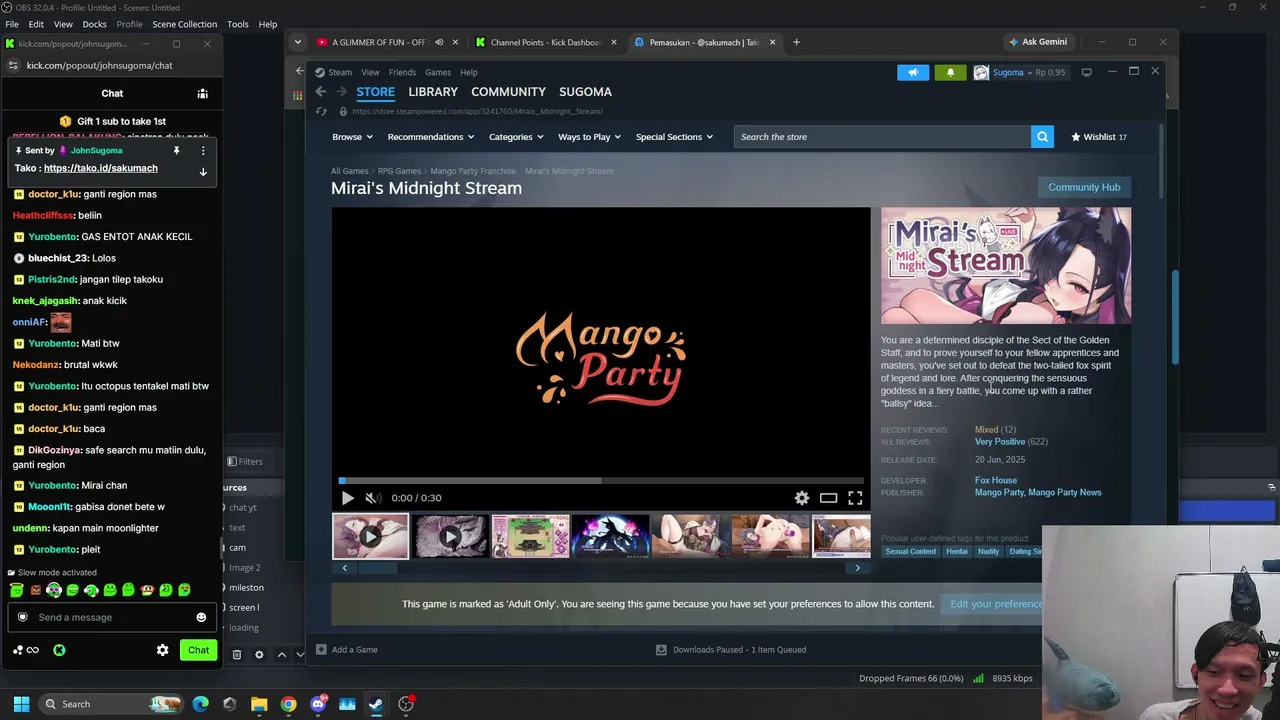The height and width of the screenshot is (720, 1280).
Task: Unpin the pinned chat message
Action: click(x=176, y=151)
